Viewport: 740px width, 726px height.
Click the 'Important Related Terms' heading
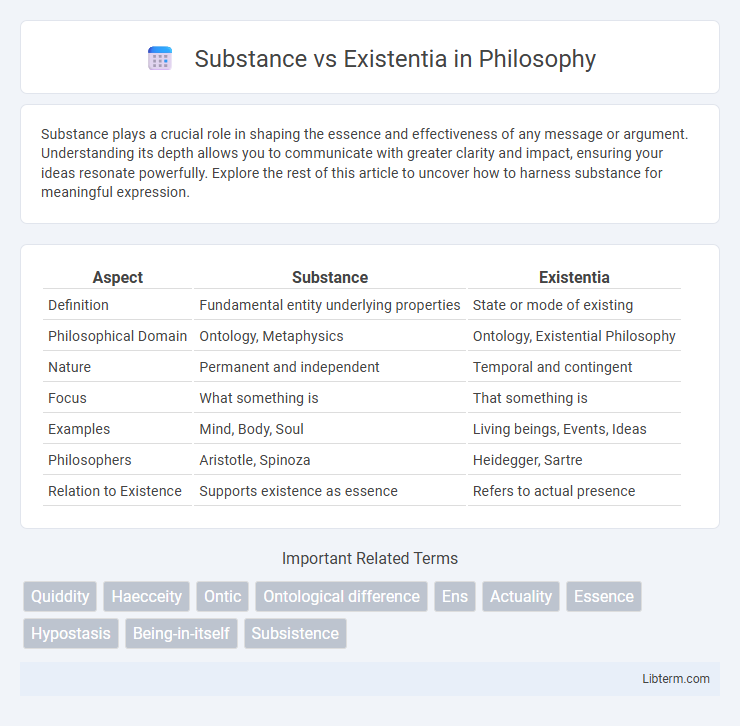point(370,558)
